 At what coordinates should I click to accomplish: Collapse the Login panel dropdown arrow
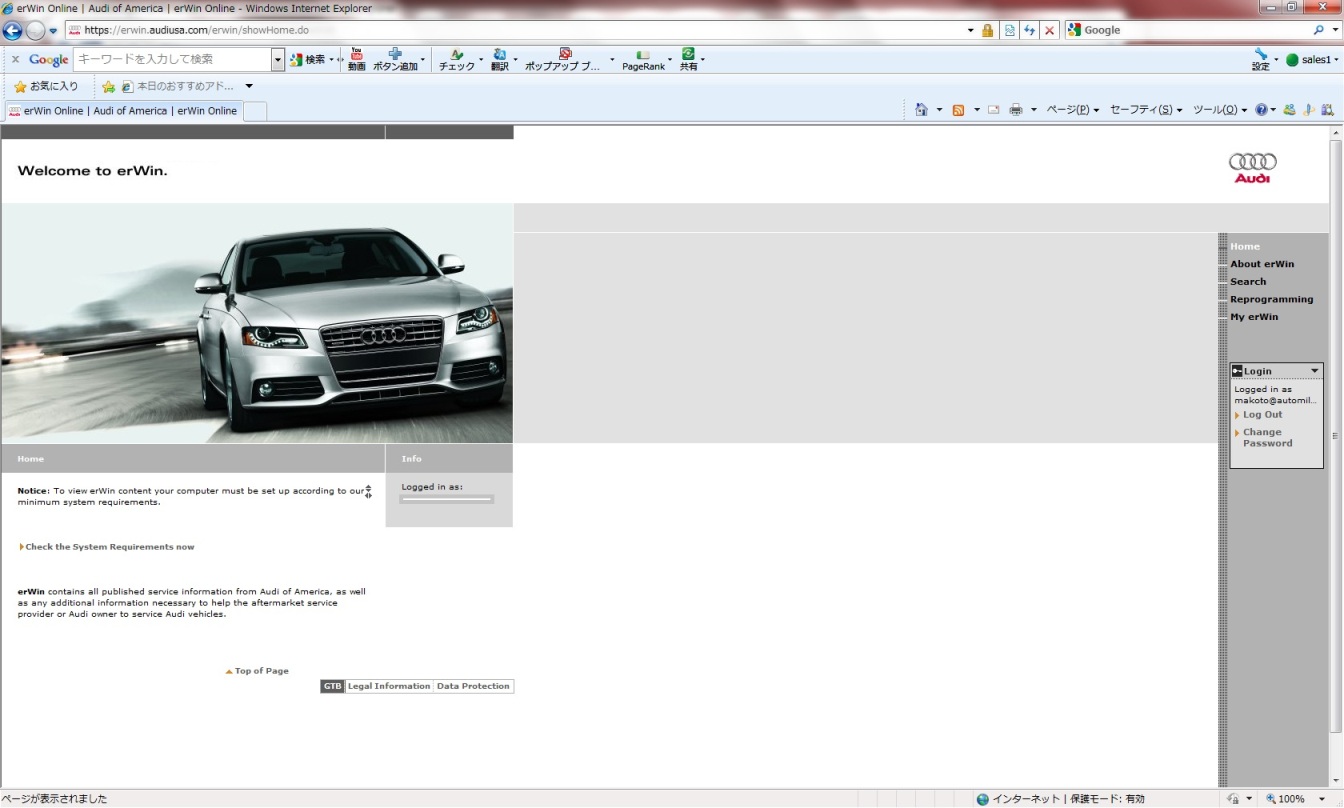point(1314,371)
